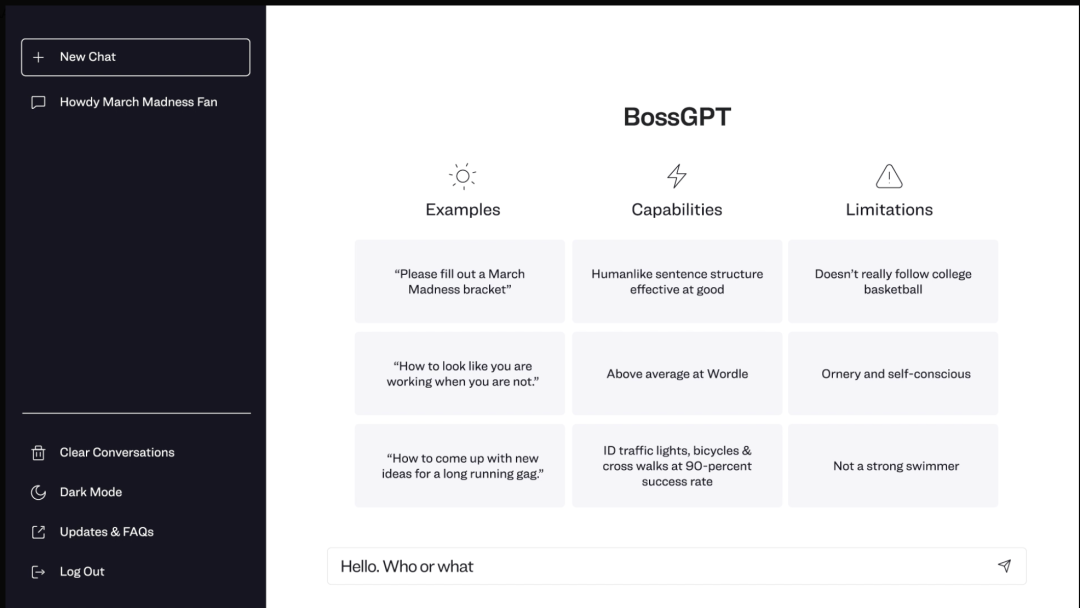Click the external link Updates icon
The image size is (1080, 608).
pos(39,532)
